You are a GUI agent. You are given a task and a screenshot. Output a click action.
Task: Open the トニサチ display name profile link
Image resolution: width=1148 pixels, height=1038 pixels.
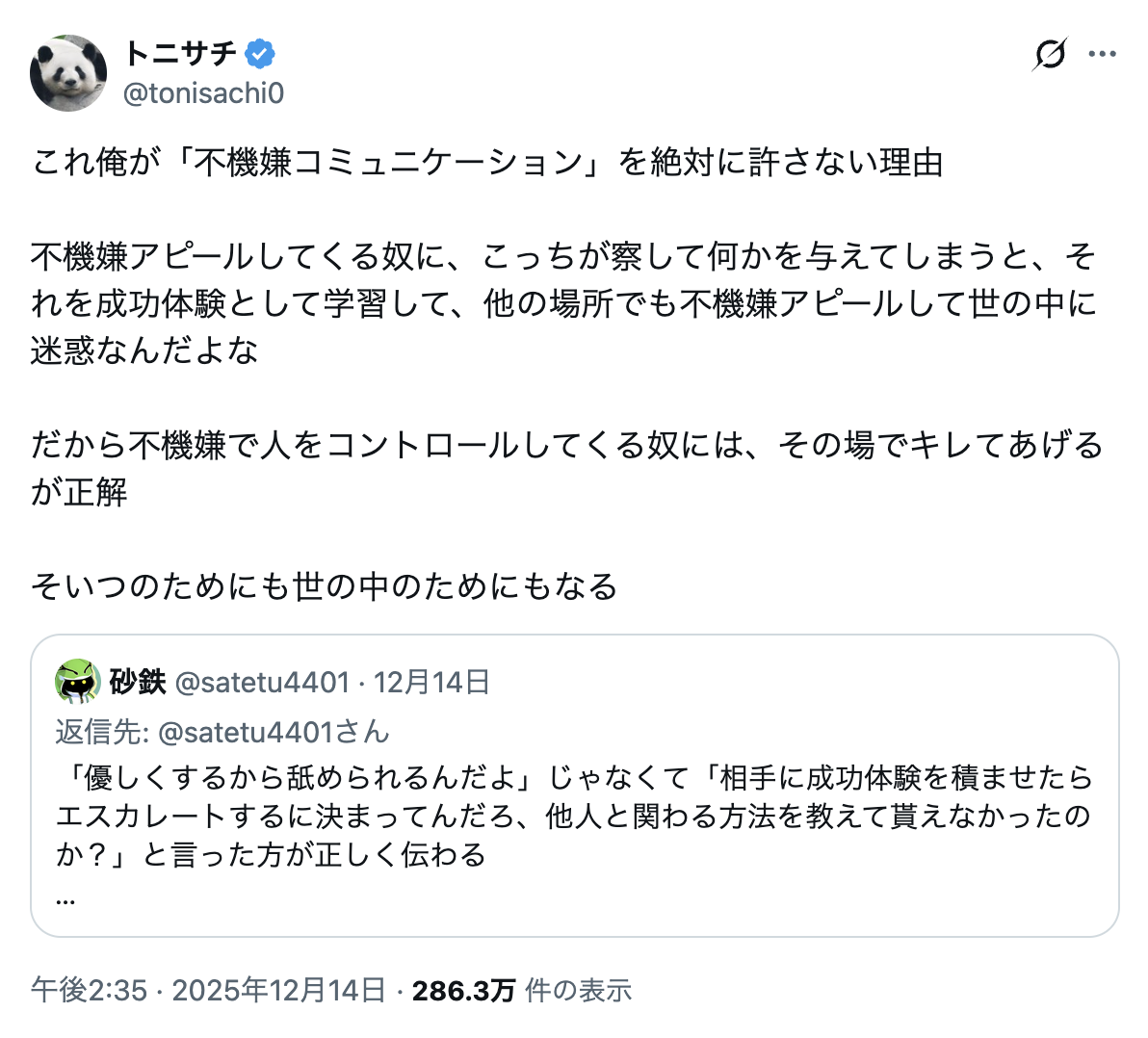coord(180,54)
